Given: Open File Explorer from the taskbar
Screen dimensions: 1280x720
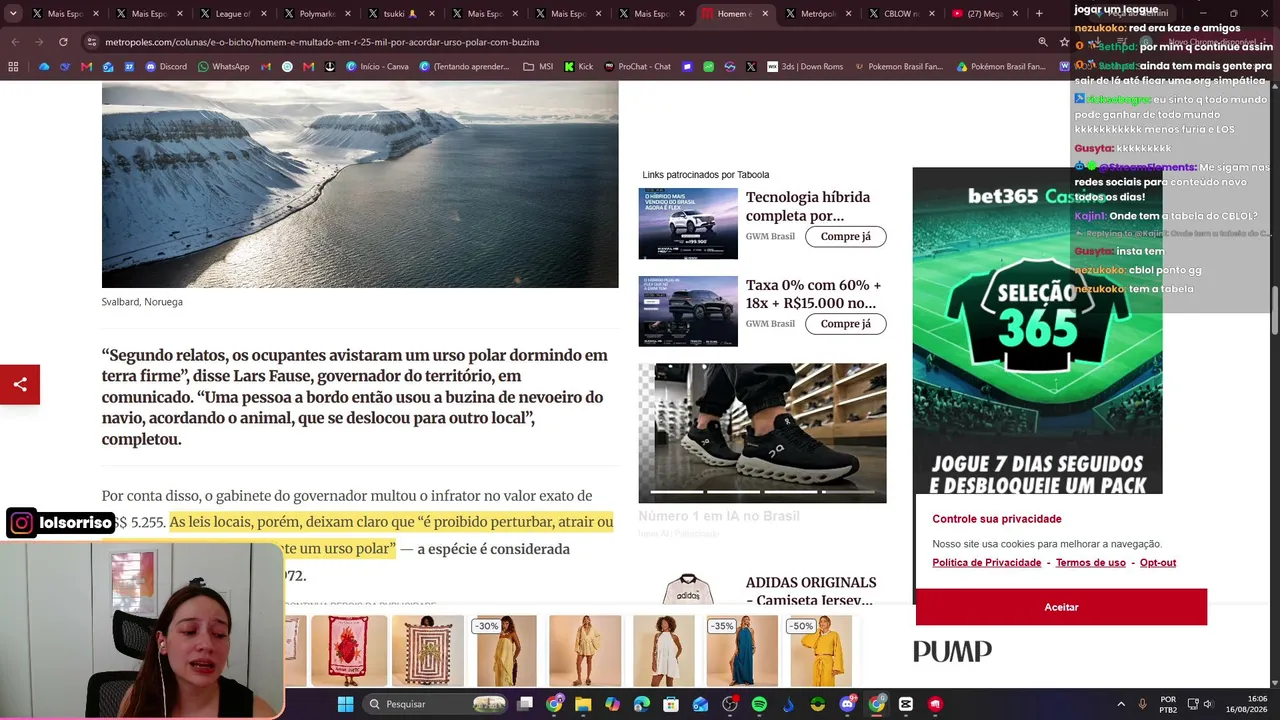Looking at the screenshot, I should click(x=583, y=704).
